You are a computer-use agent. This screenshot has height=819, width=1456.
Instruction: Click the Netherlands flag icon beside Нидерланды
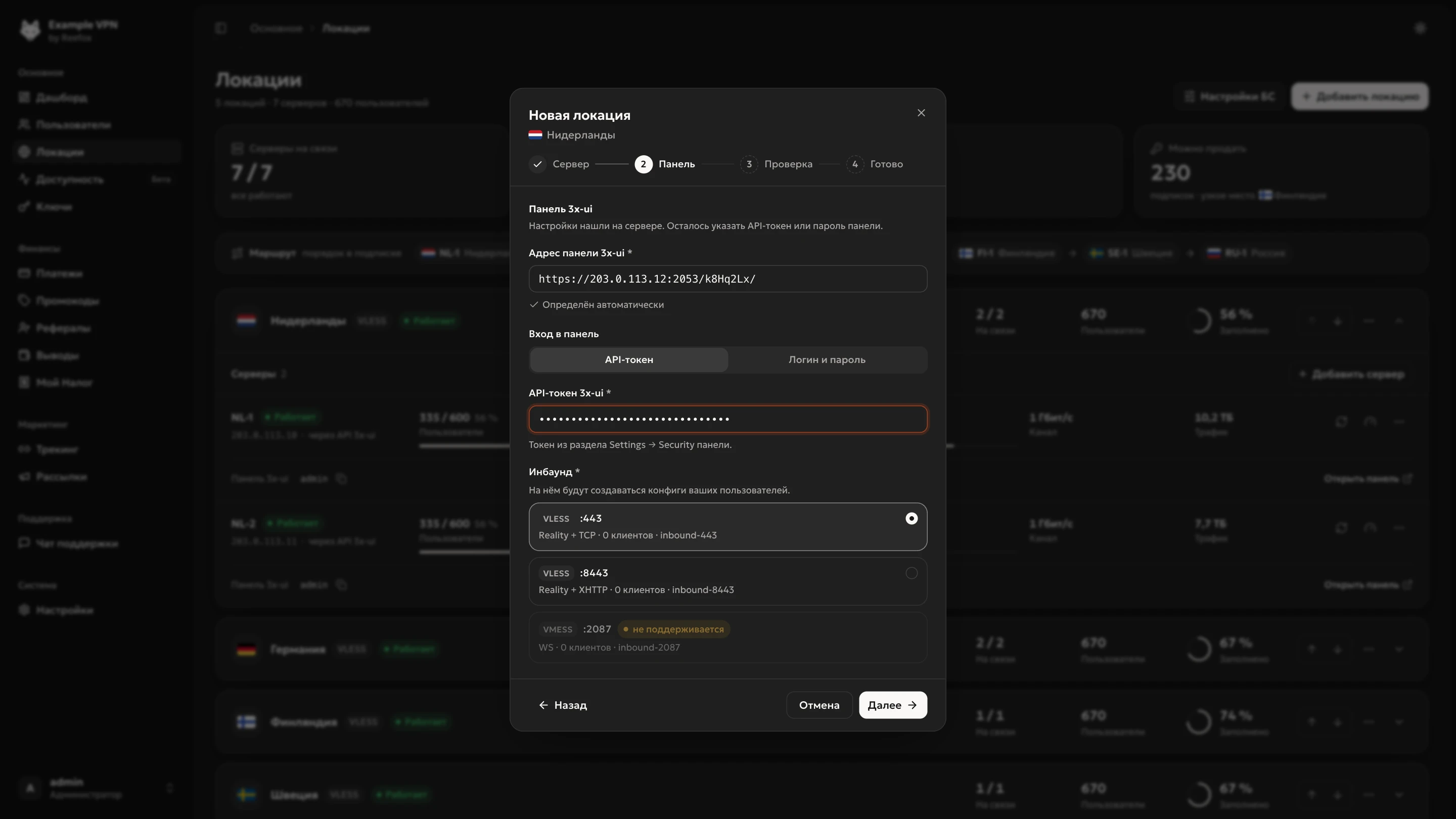point(535,135)
